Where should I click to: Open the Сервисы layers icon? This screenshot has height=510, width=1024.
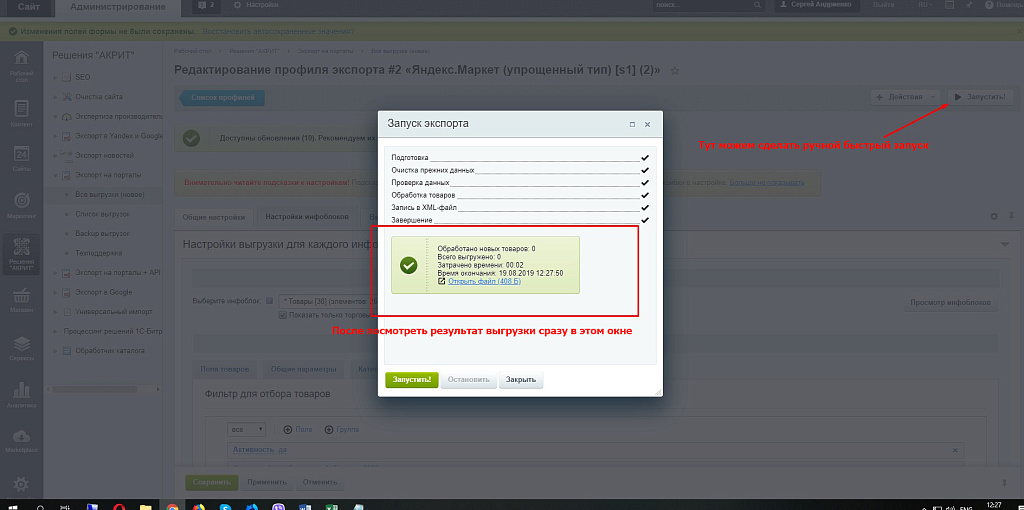[21, 347]
